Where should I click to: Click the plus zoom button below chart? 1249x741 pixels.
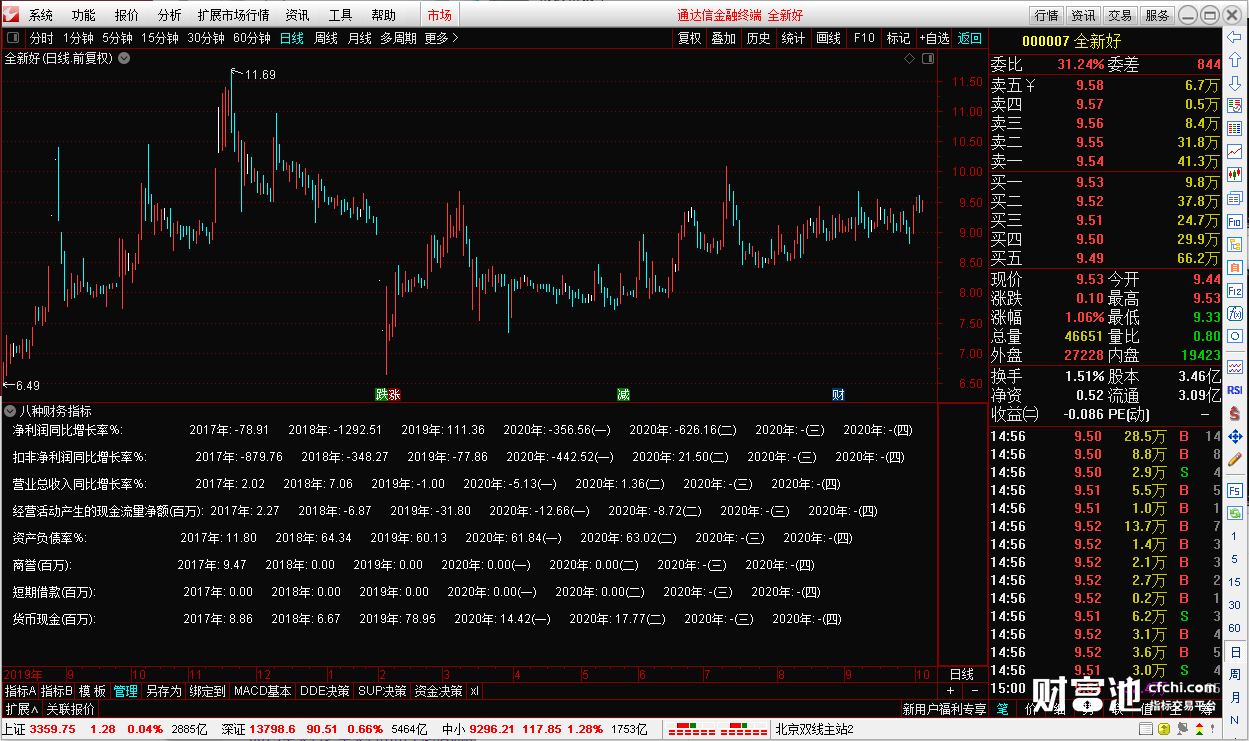click(950, 691)
